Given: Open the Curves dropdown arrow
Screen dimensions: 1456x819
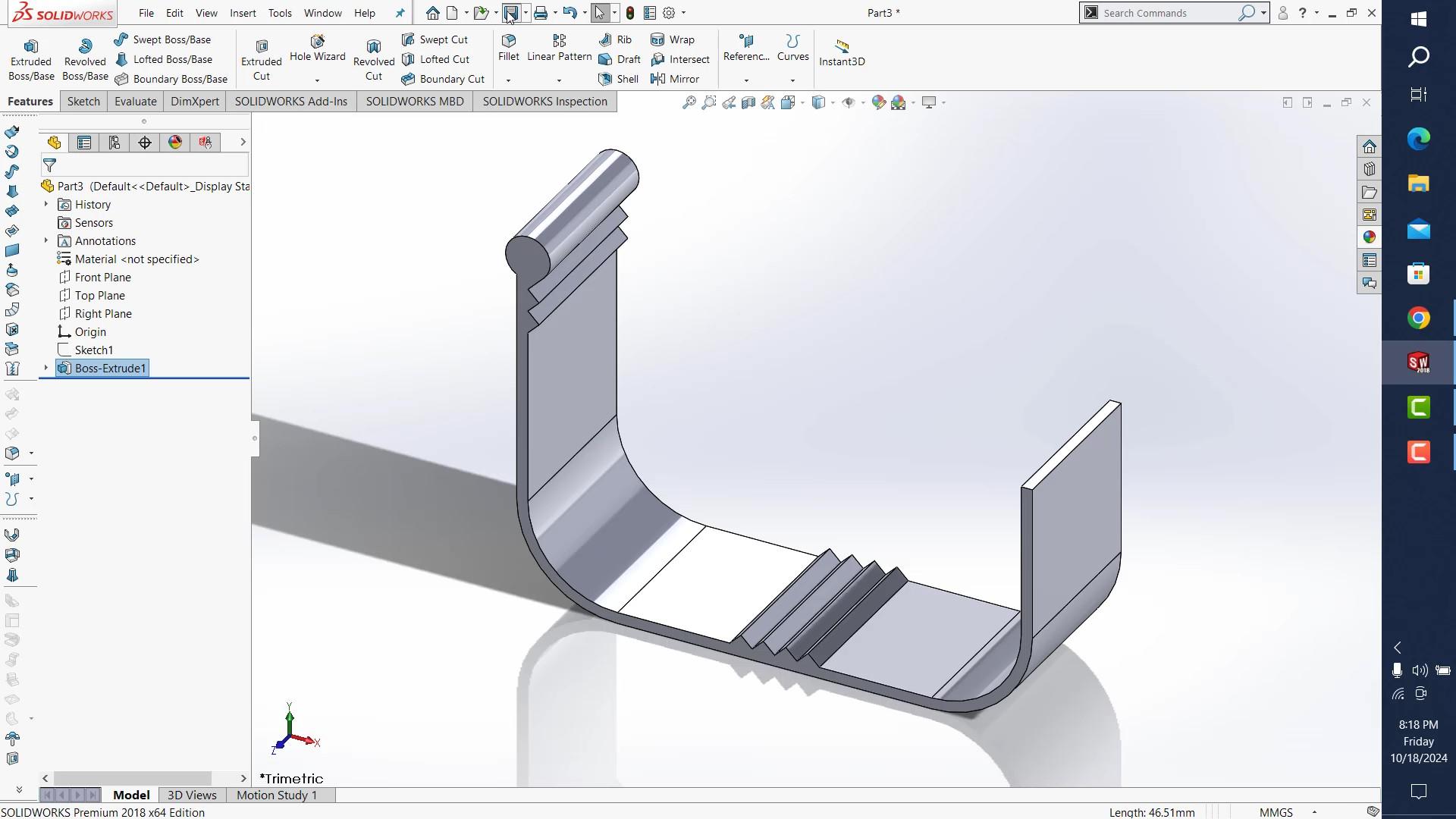Looking at the screenshot, I should coord(792,80).
